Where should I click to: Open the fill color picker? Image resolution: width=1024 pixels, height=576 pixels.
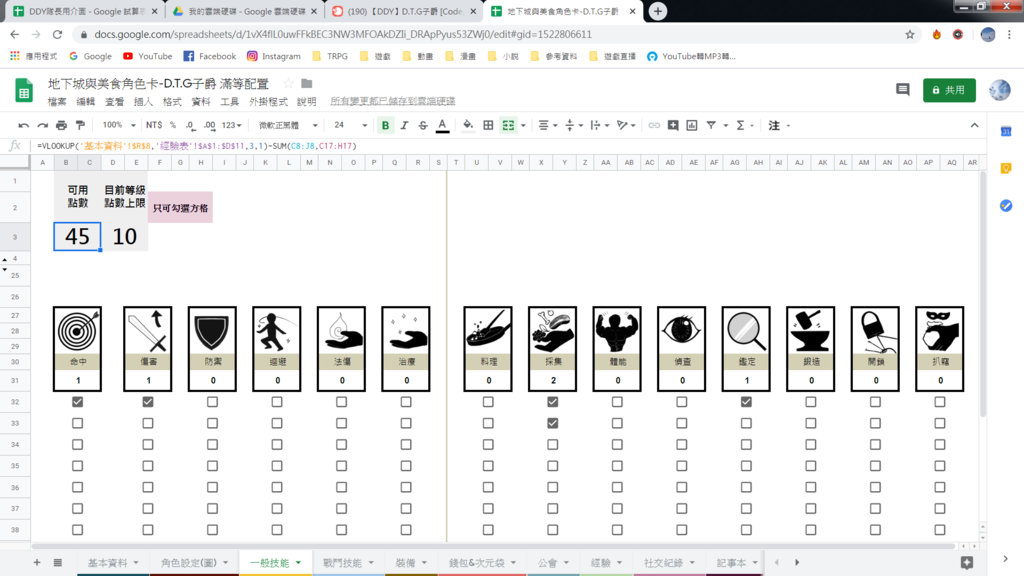468,125
